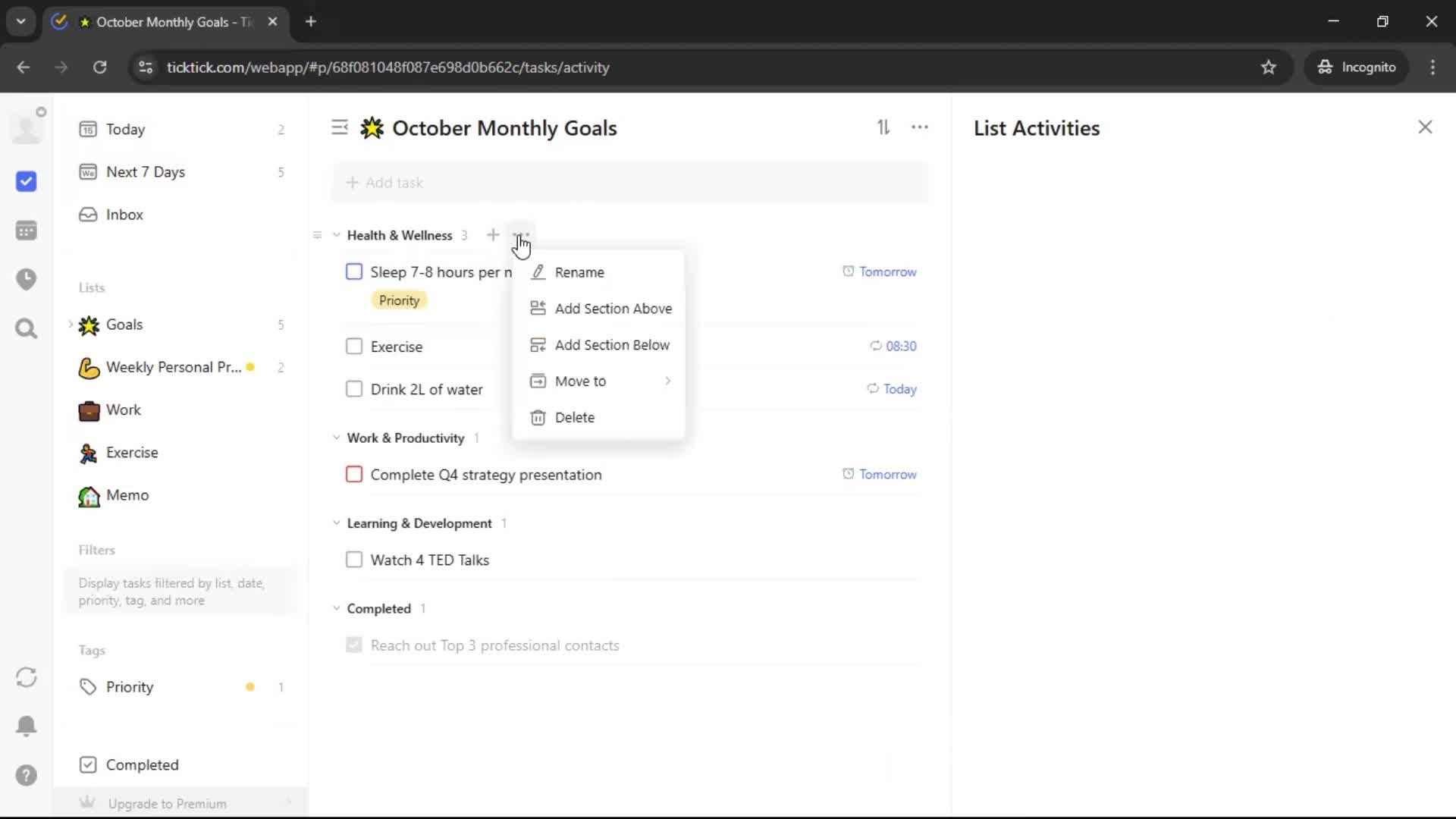Open the calendar view icon in sidebar
1456x819 pixels.
(26, 231)
